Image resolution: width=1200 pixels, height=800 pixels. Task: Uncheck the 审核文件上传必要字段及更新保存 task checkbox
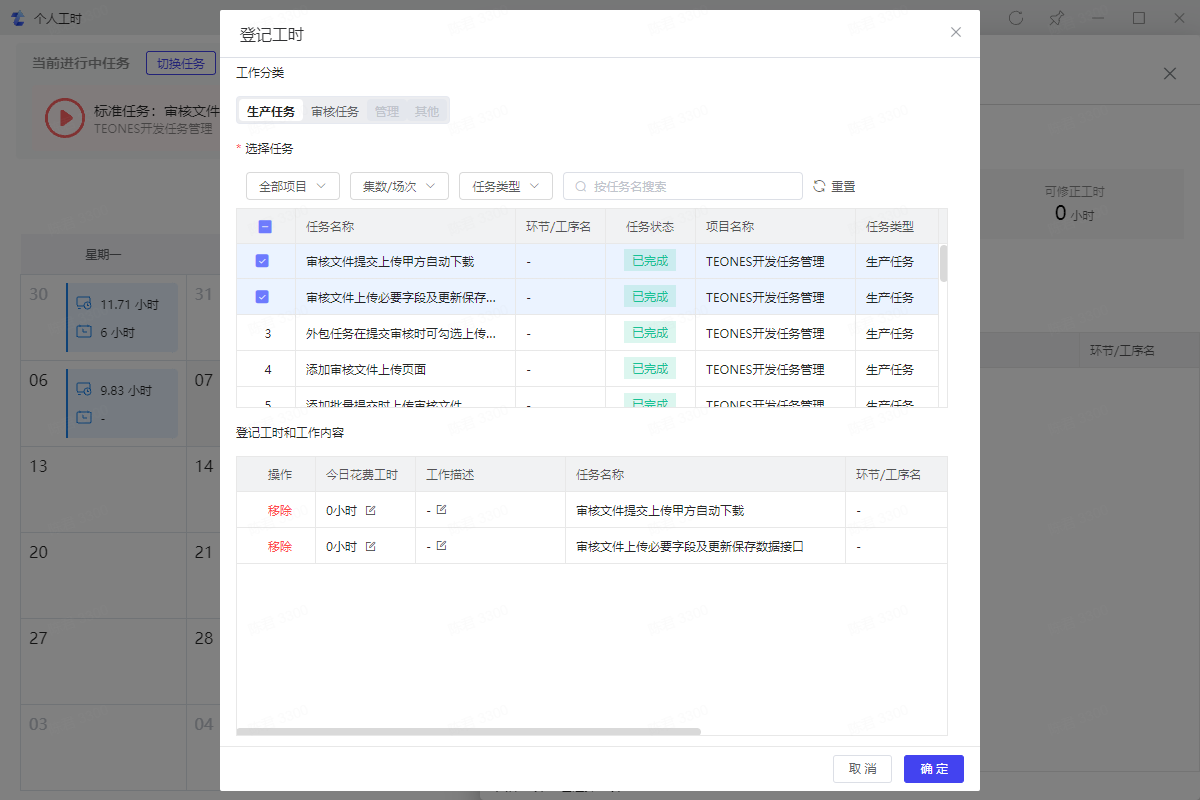[x=262, y=297]
